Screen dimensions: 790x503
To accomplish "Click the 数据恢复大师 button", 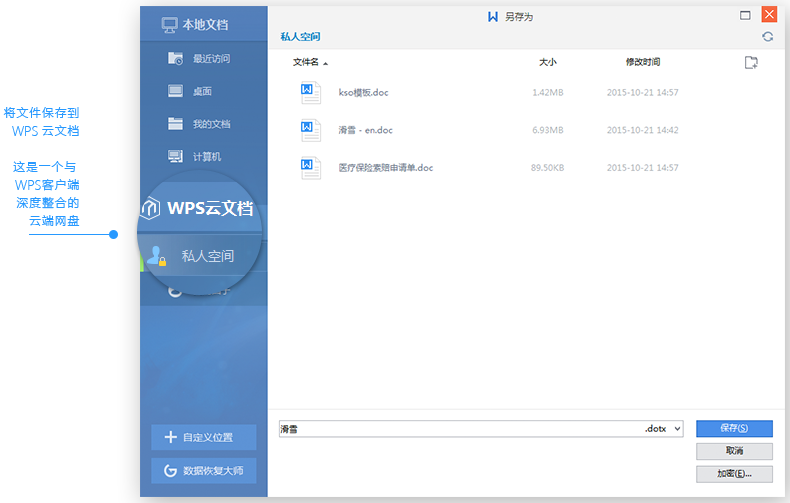I will (204, 471).
